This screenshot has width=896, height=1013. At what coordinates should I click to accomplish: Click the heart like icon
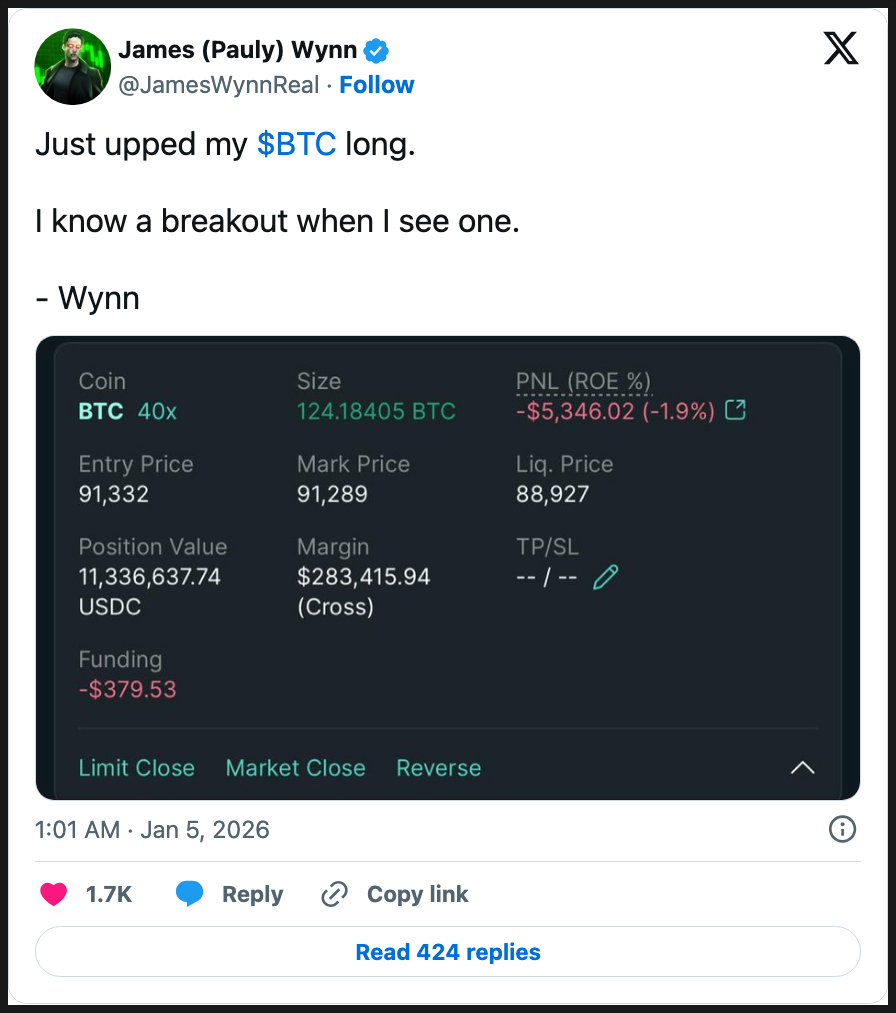click(x=53, y=894)
